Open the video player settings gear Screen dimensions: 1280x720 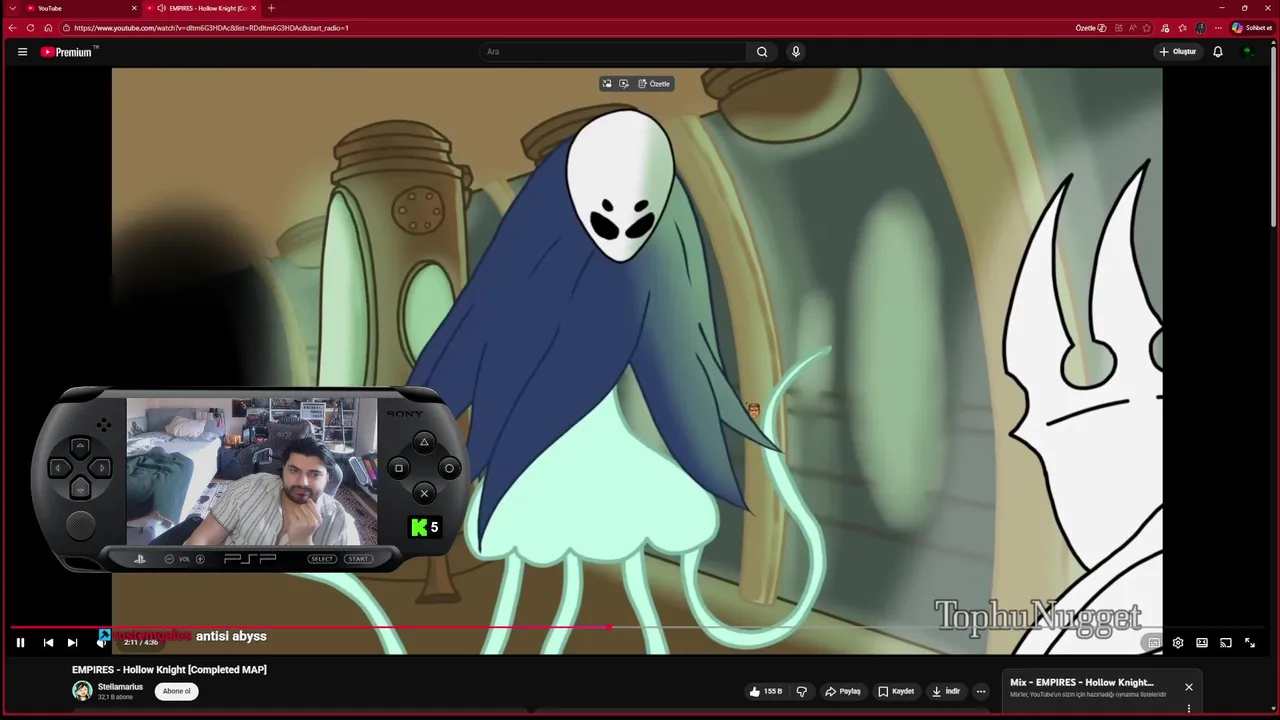[x=1178, y=643]
